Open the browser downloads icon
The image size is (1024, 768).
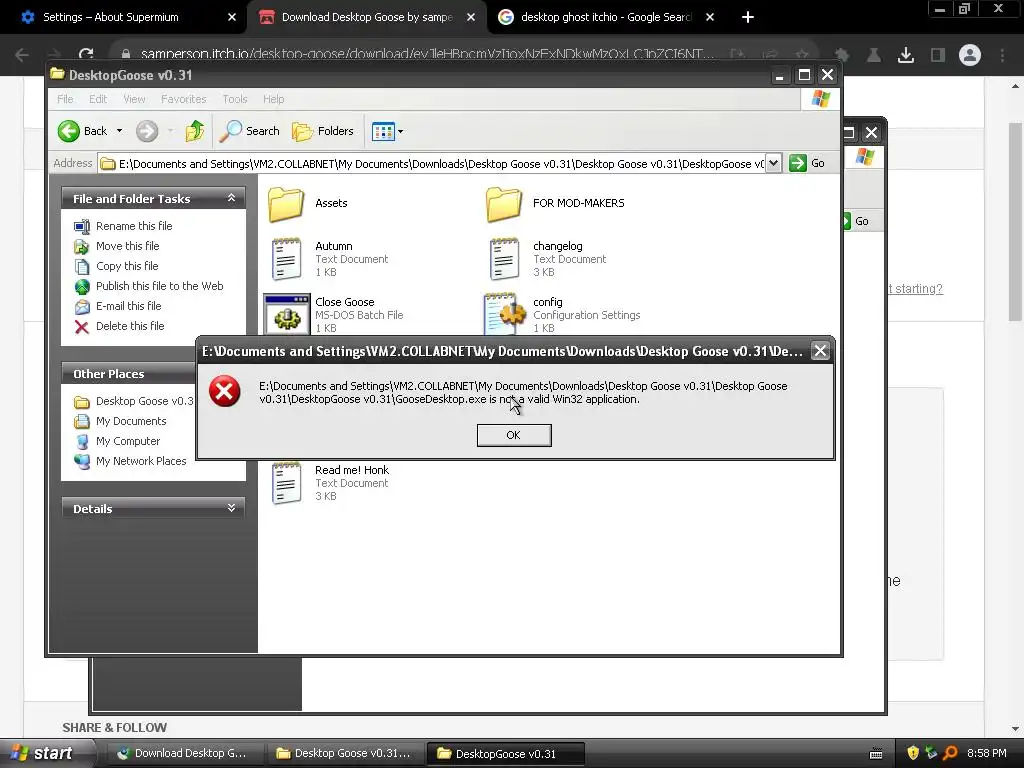905,55
